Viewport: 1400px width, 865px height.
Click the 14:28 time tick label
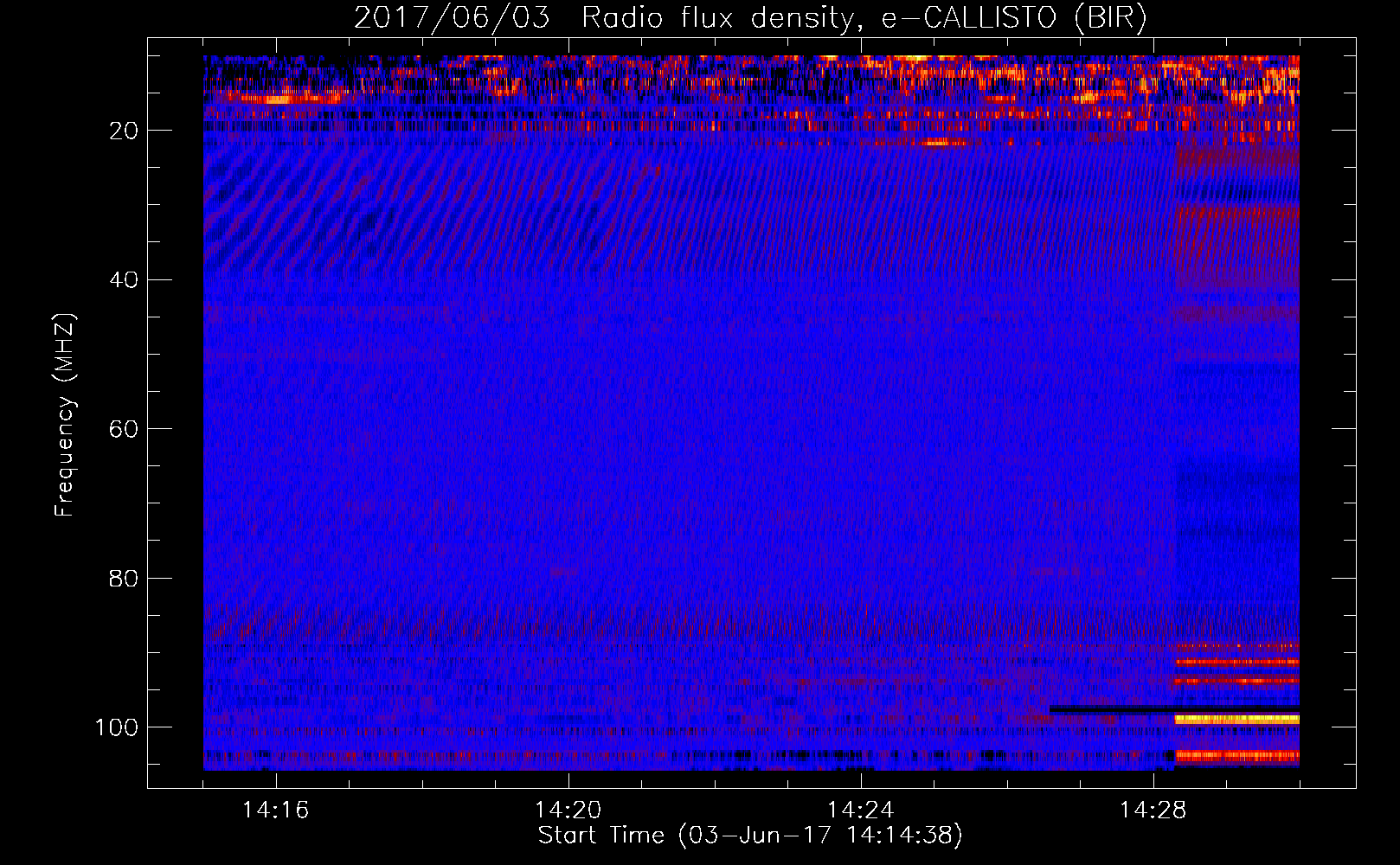[1153, 810]
